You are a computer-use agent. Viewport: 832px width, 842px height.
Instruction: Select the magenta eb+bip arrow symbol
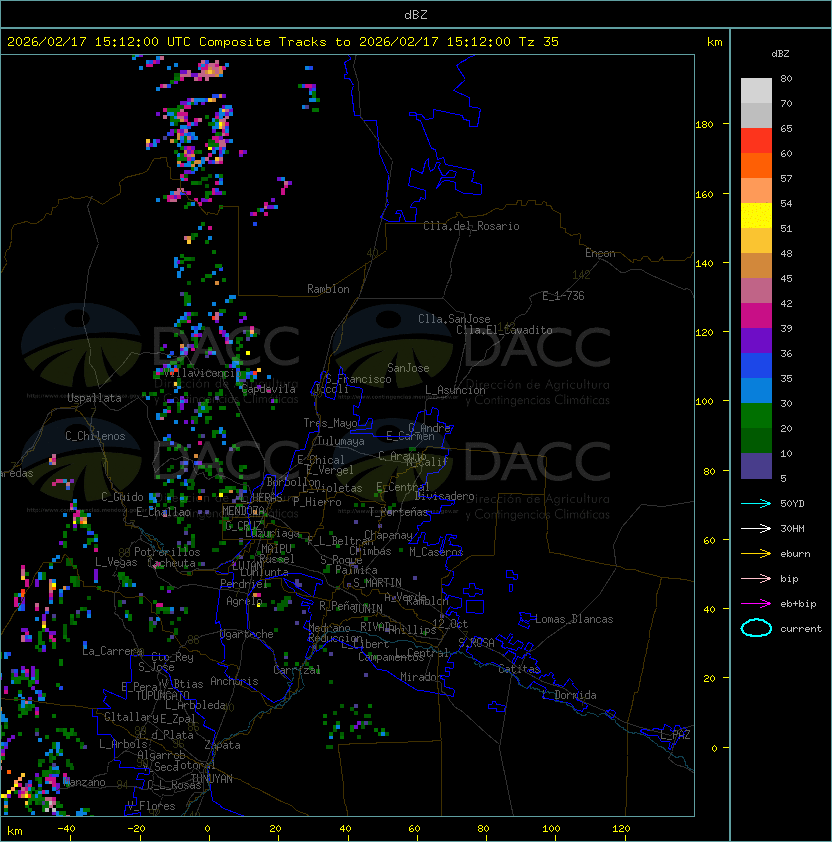click(x=756, y=604)
